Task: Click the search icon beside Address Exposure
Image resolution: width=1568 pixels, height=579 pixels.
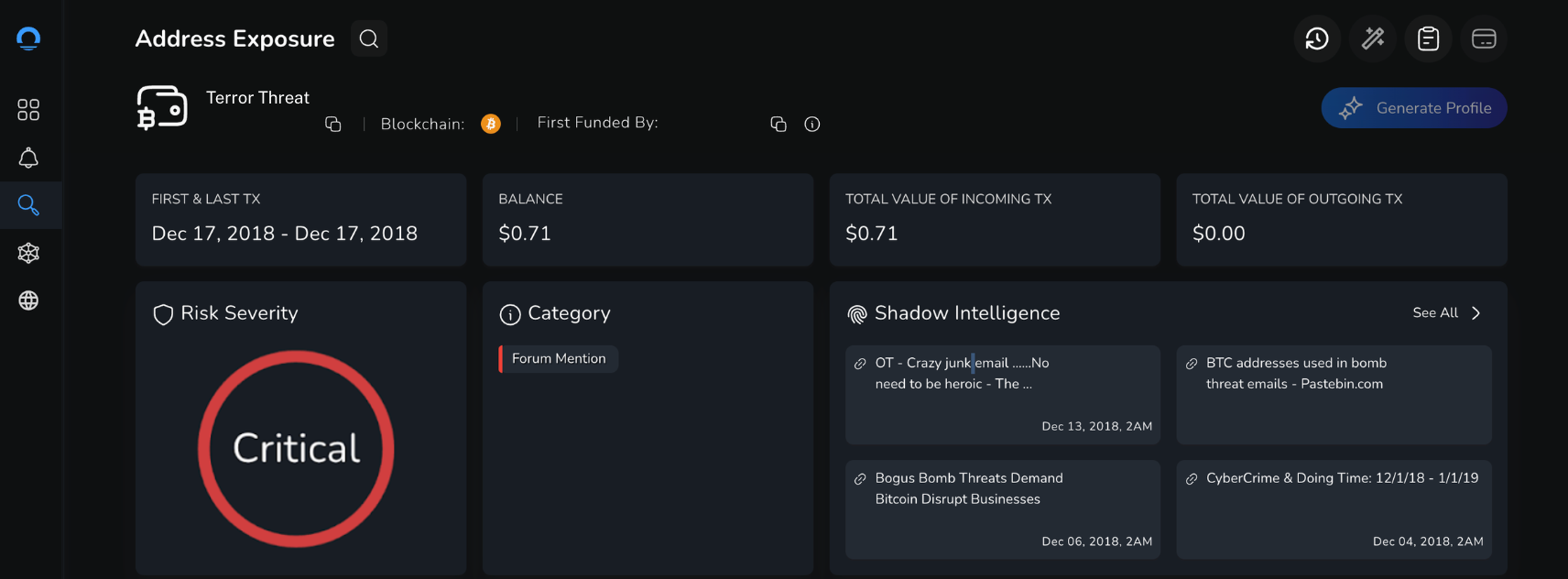Action: pos(369,38)
